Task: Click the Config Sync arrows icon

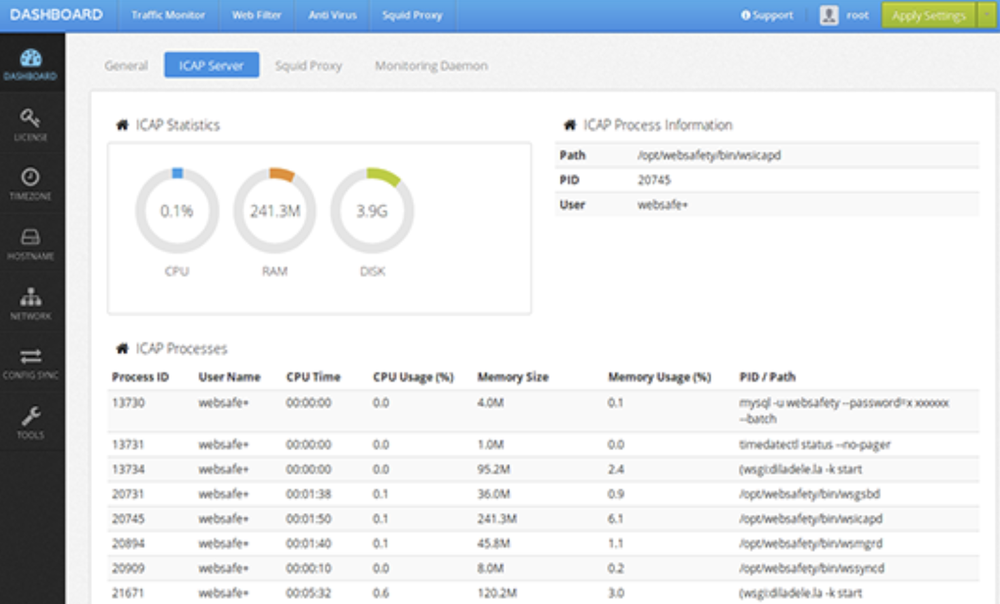Action: point(31,356)
